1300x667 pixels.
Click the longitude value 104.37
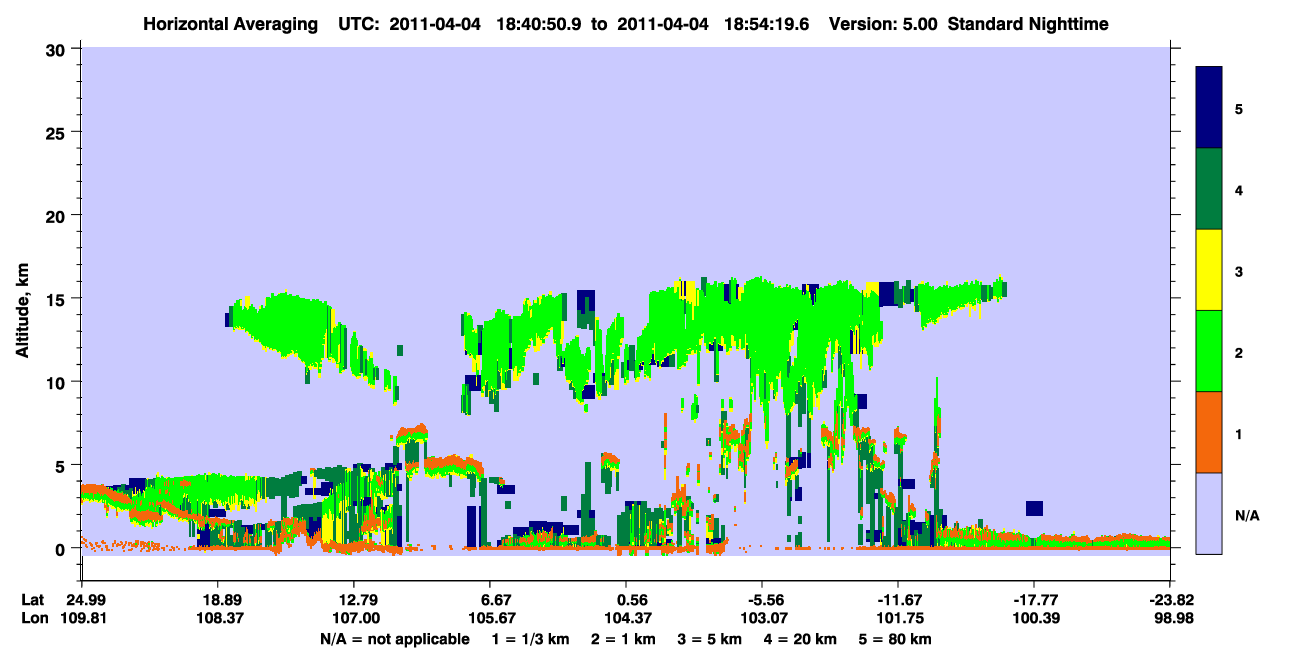pyautogui.click(x=625, y=618)
